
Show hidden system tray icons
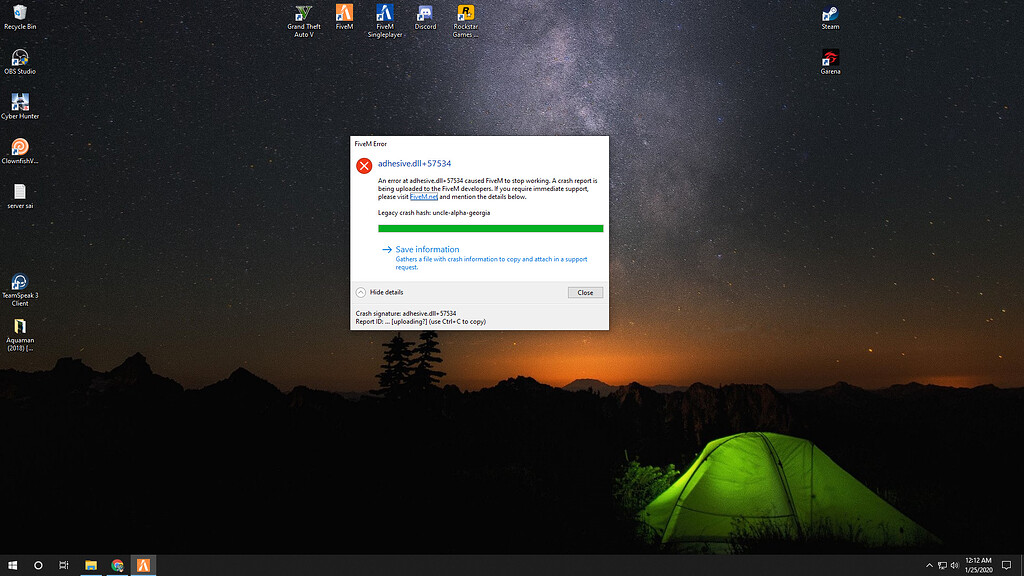929,566
